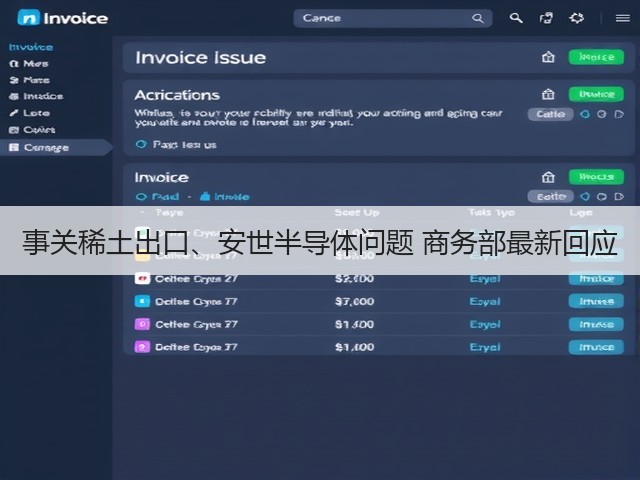640x480 pixels.
Task: Click building icon in Invoice panel
Action: 548,177
